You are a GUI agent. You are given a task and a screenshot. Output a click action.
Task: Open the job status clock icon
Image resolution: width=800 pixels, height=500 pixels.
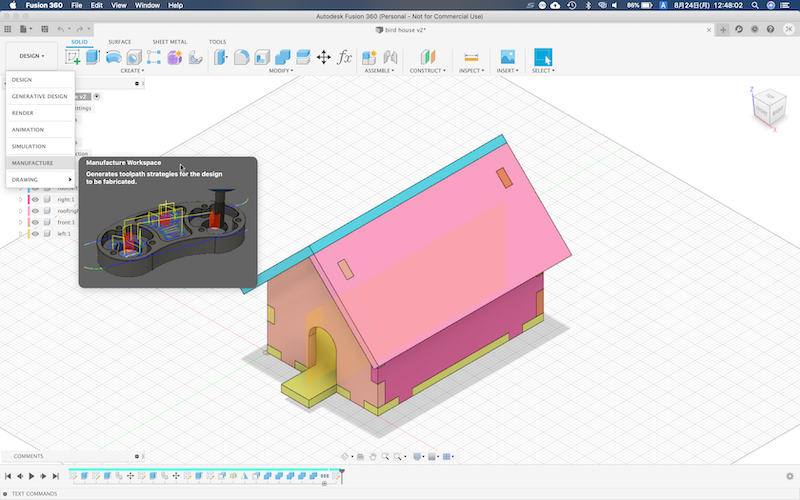(755, 29)
